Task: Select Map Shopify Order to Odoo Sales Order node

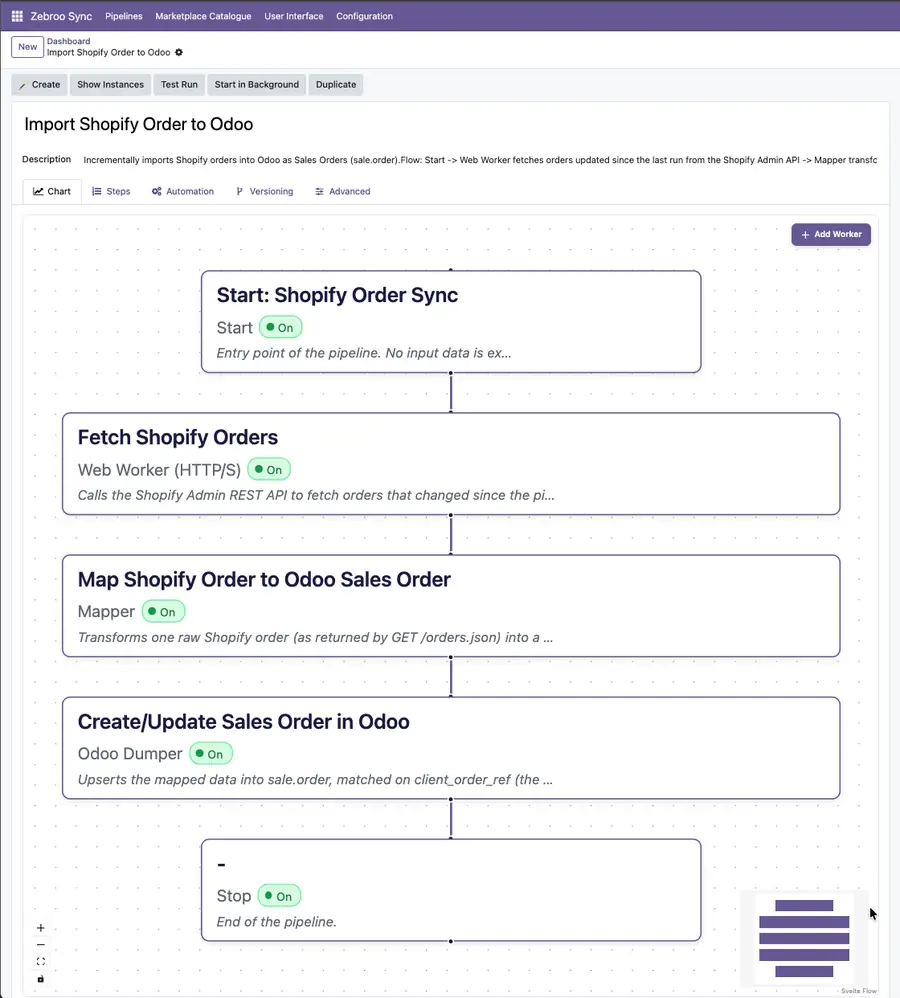Action: tap(451, 606)
